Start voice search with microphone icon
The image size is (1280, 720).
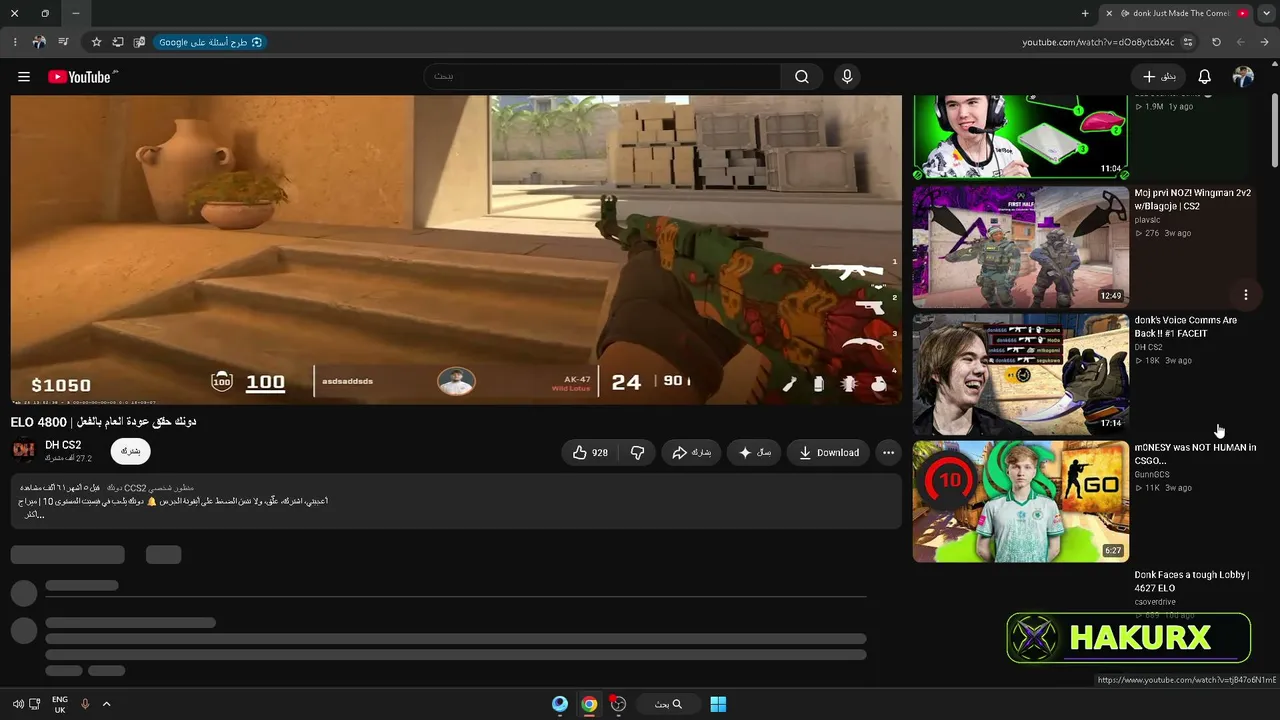coord(847,77)
